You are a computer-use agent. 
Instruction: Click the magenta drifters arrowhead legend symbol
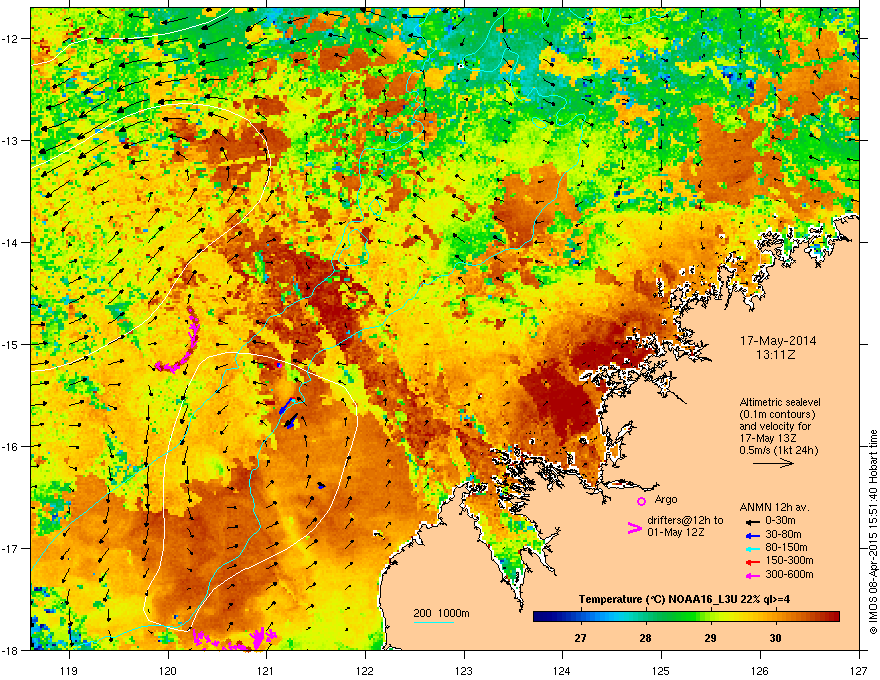point(634,527)
